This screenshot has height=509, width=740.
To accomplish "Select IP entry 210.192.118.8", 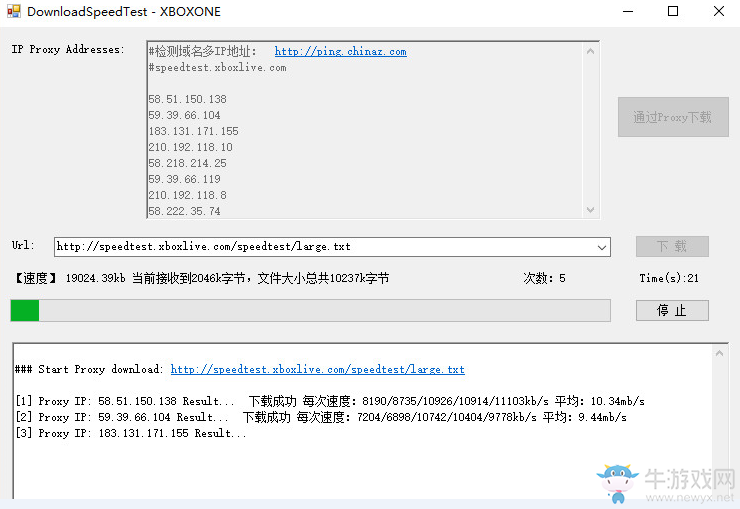I will (x=187, y=195).
